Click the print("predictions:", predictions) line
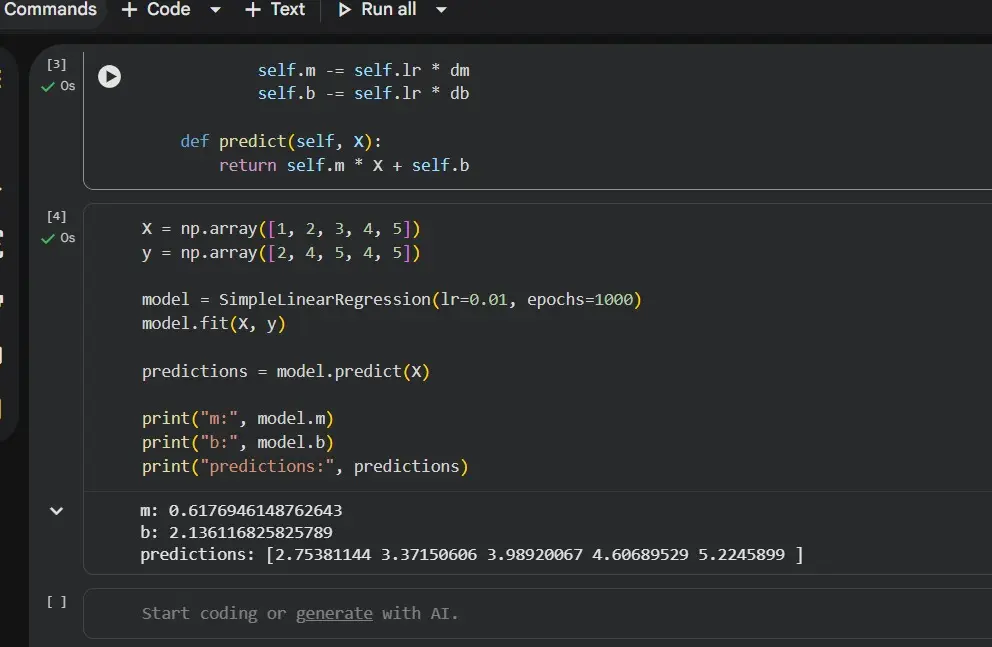 coord(305,467)
